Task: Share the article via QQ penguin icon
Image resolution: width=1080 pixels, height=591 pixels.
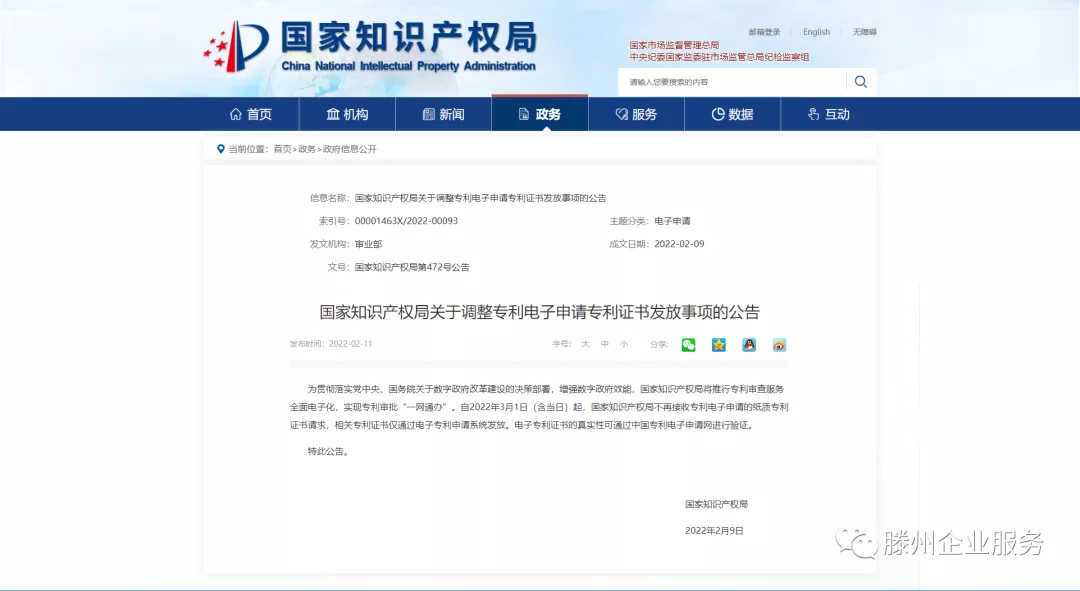Action: tap(749, 345)
